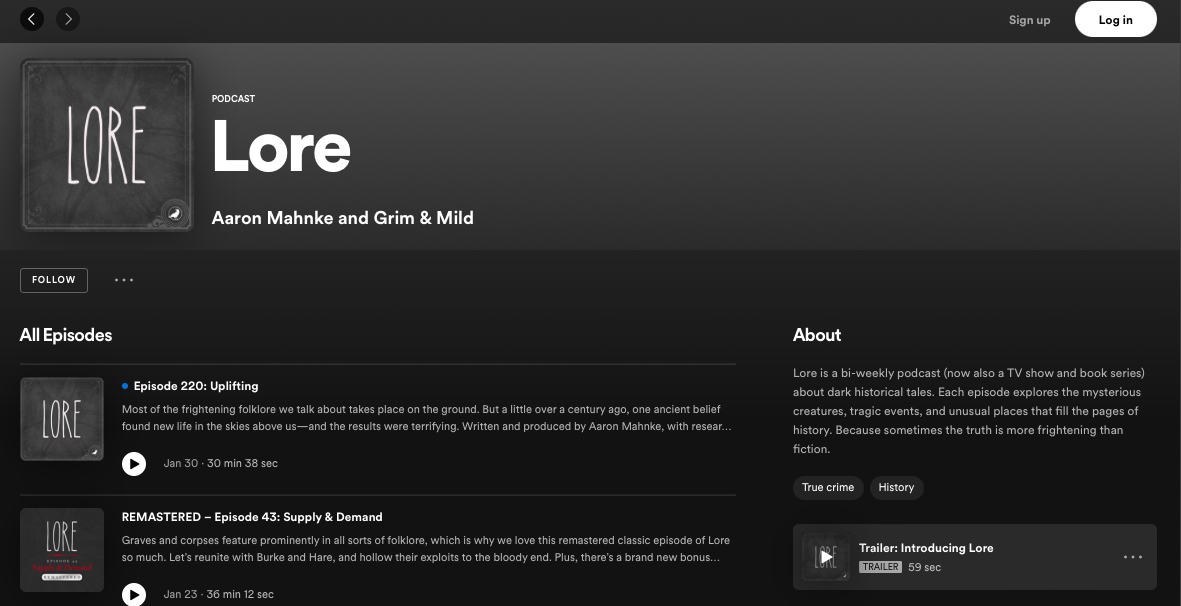Open the Lore podcast cover image

tap(107, 145)
